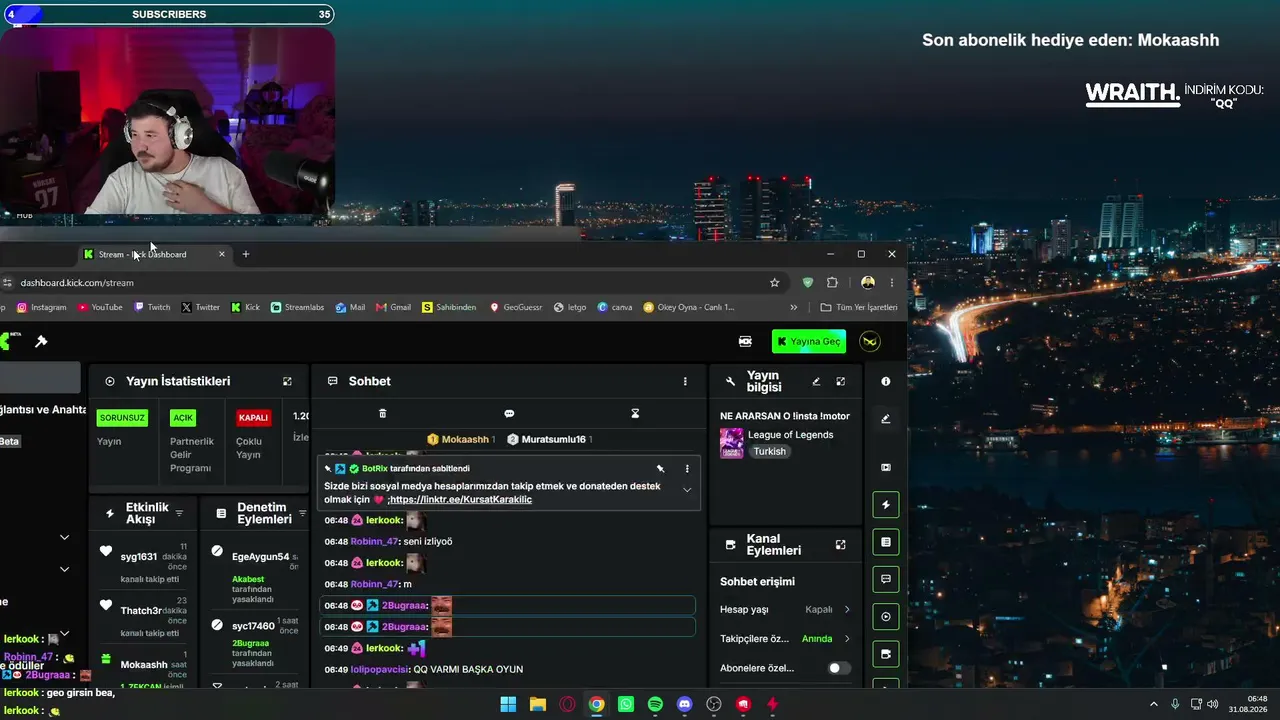Click the KAPALI Çoklu Yayın badge

click(254, 418)
